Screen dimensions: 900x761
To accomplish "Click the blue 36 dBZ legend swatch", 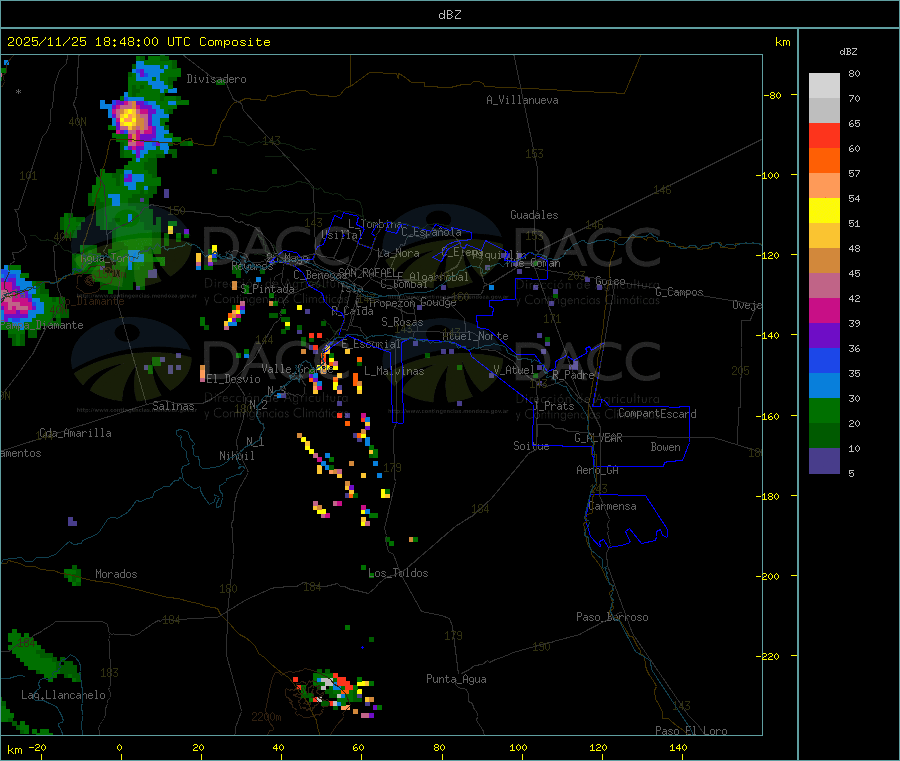I will click(x=824, y=360).
